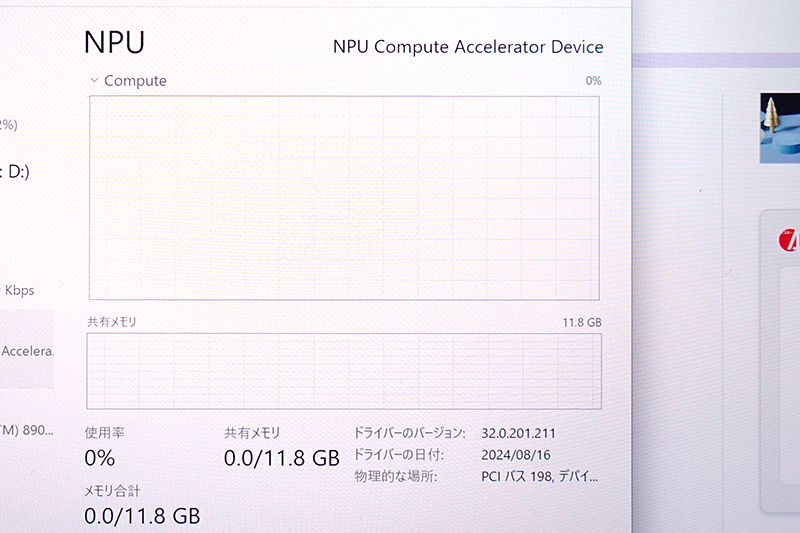Click the 共有メモリ 0.0/11.8 GB reading
The image size is (800, 533).
(x=282, y=458)
